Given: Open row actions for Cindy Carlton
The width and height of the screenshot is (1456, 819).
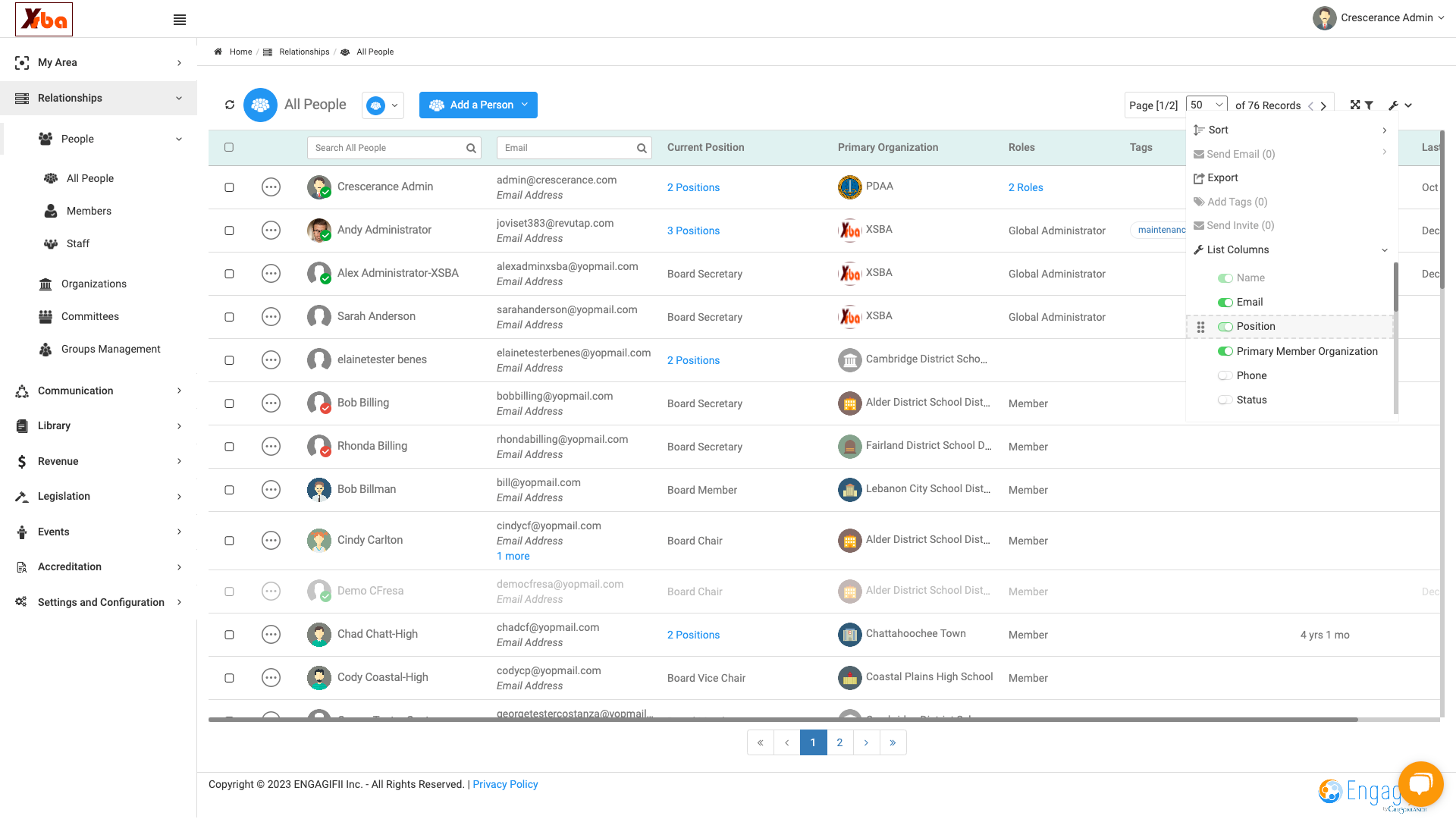Looking at the screenshot, I should coord(271,540).
